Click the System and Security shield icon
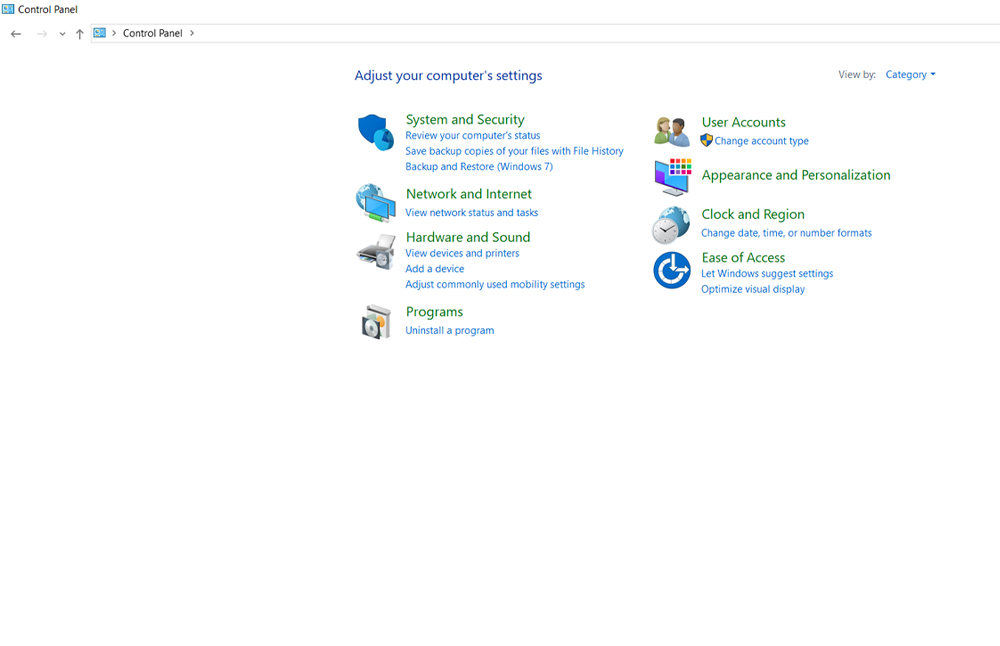The width and height of the screenshot is (1000, 646). pyautogui.click(x=375, y=132)
